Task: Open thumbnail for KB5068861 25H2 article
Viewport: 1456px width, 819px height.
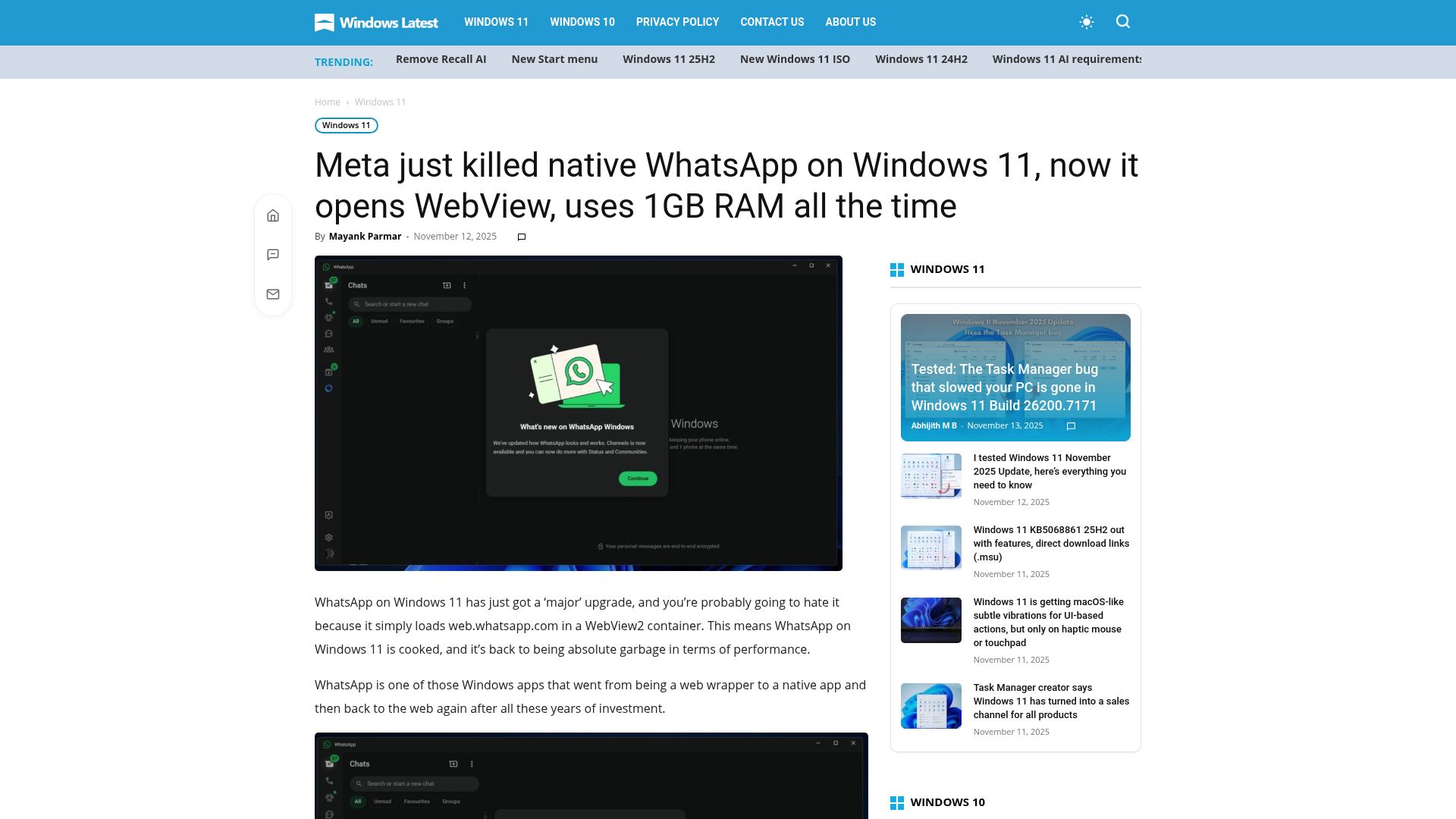Action: [x=930, y=548]
